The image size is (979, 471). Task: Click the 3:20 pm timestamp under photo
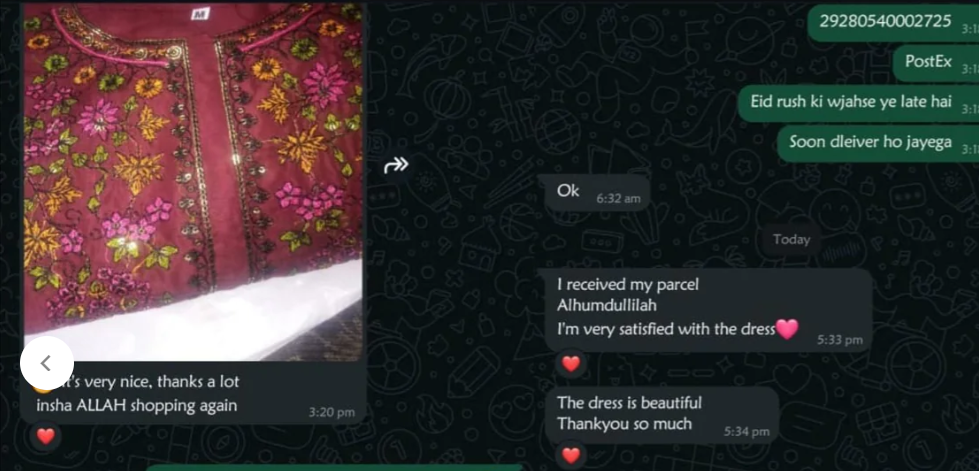(332, 412)
